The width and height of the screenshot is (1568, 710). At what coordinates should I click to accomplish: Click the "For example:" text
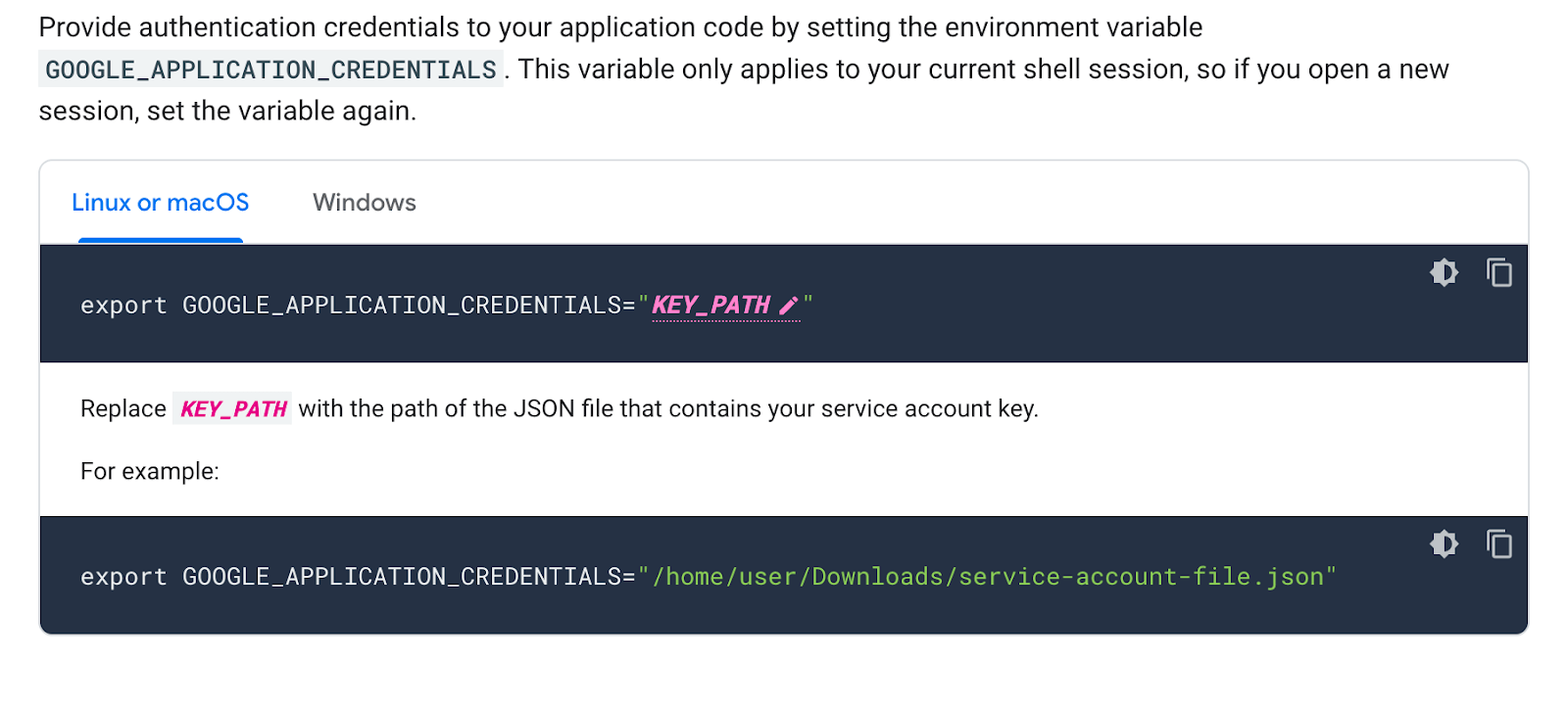150,471
